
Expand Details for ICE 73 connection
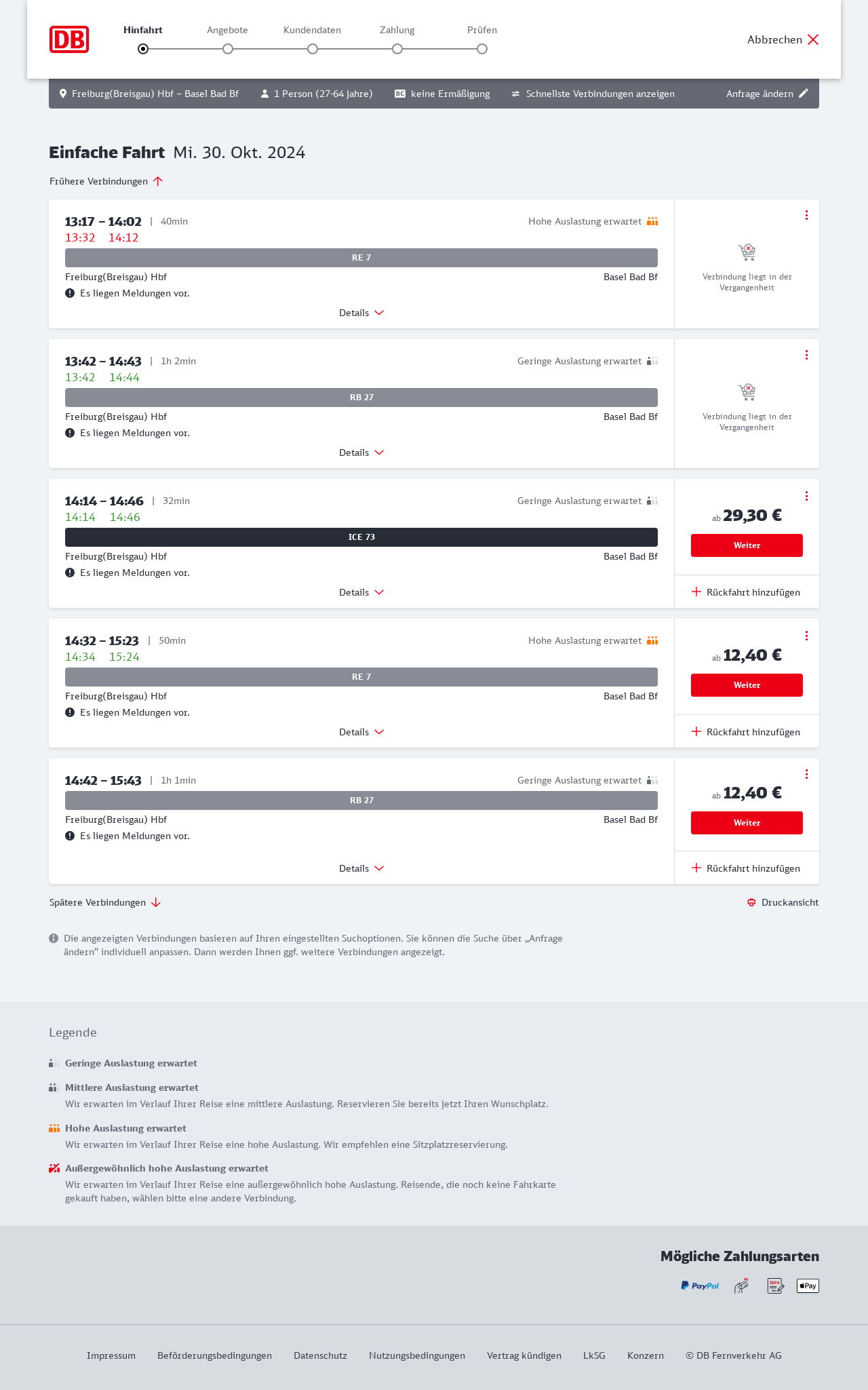(x=361, y=592)
